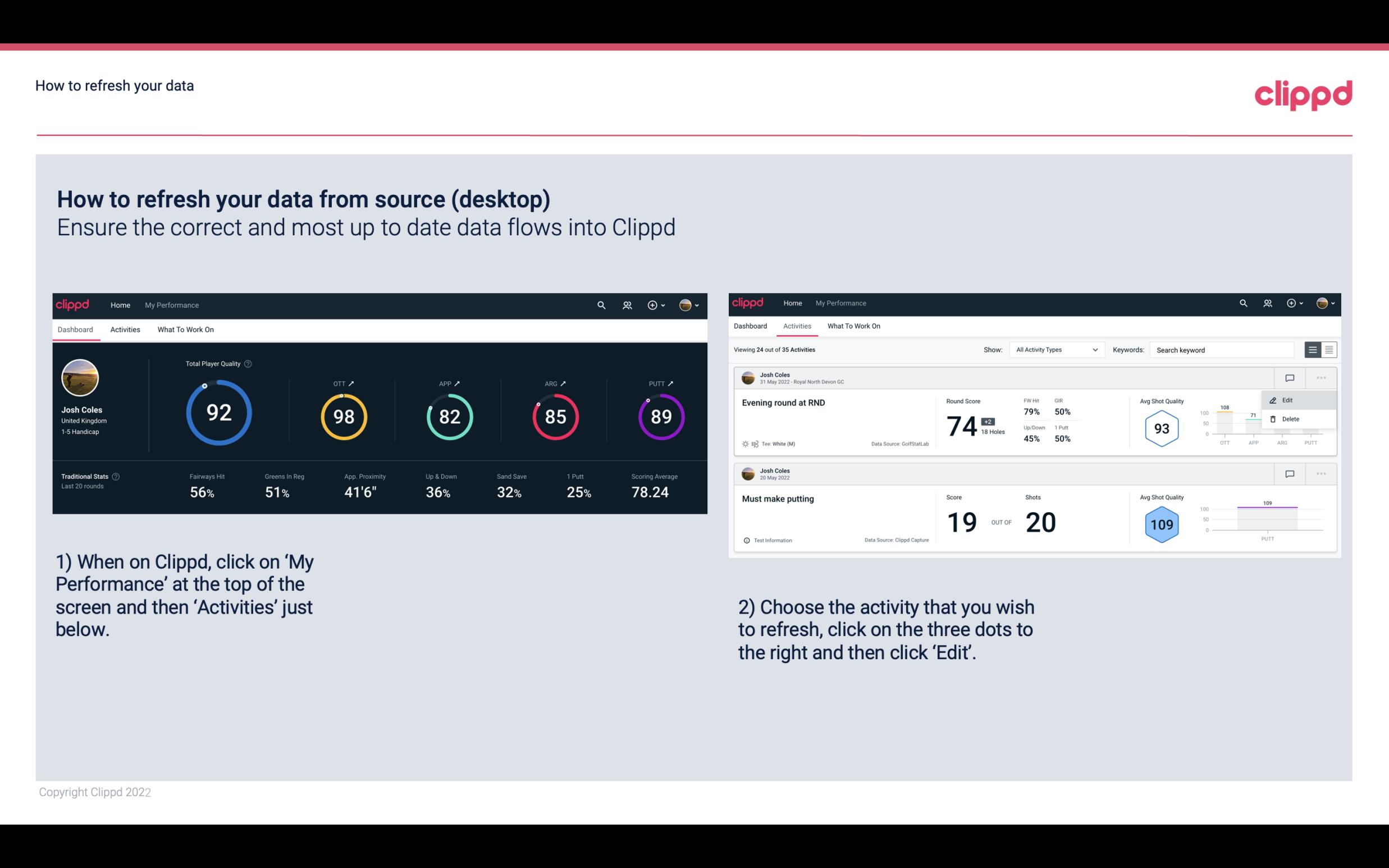
Task: Click Delete option in three-dot dropdown menu
Action: pyautogui.click(x=1290, y=419)
